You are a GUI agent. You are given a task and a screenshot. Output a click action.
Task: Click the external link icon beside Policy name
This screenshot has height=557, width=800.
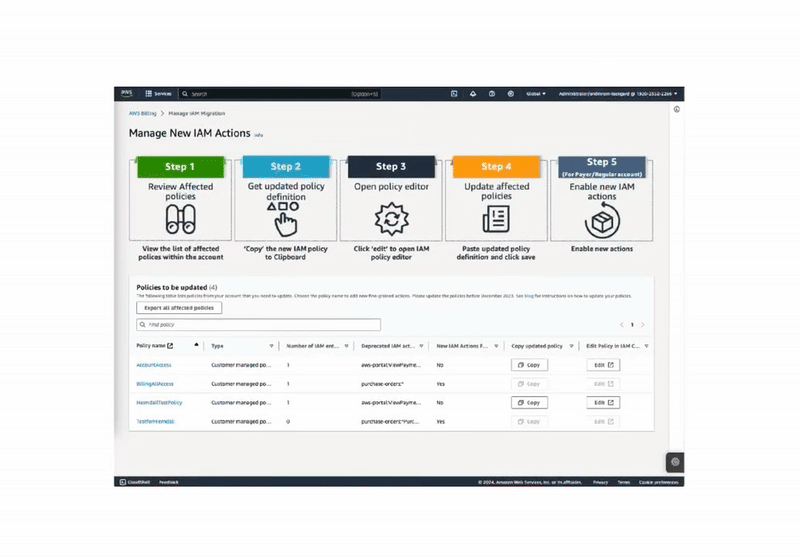pos(170,346)
